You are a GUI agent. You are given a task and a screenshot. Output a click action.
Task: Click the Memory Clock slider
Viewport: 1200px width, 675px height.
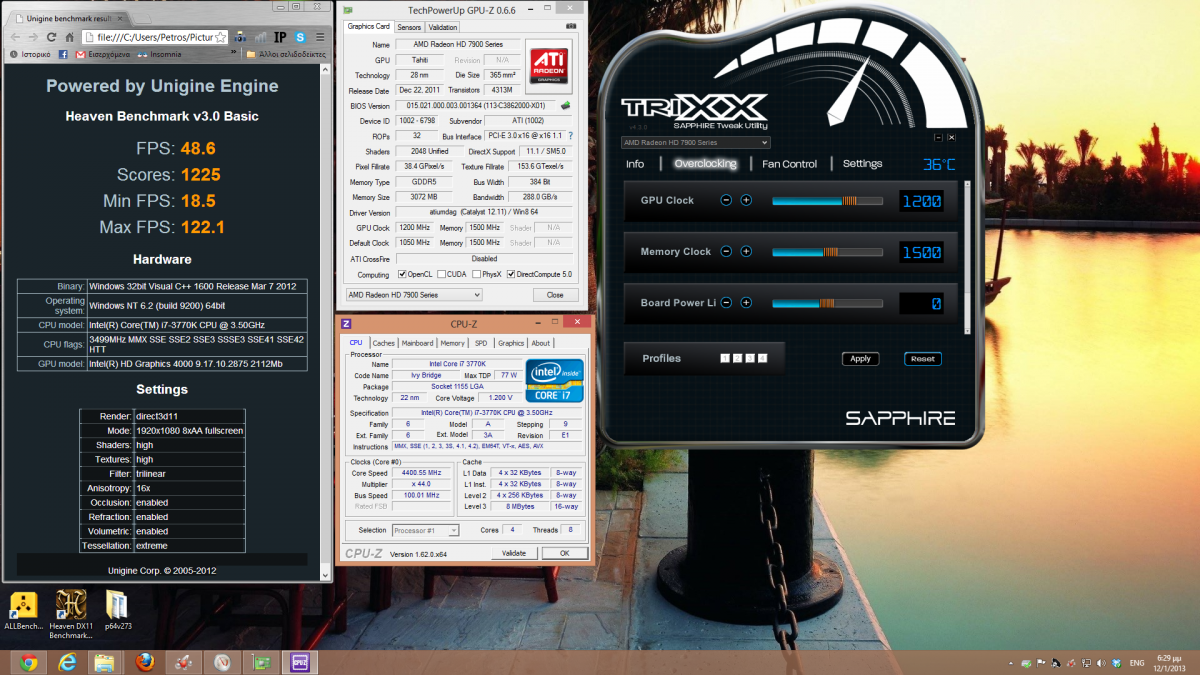(x=827, y=251)
